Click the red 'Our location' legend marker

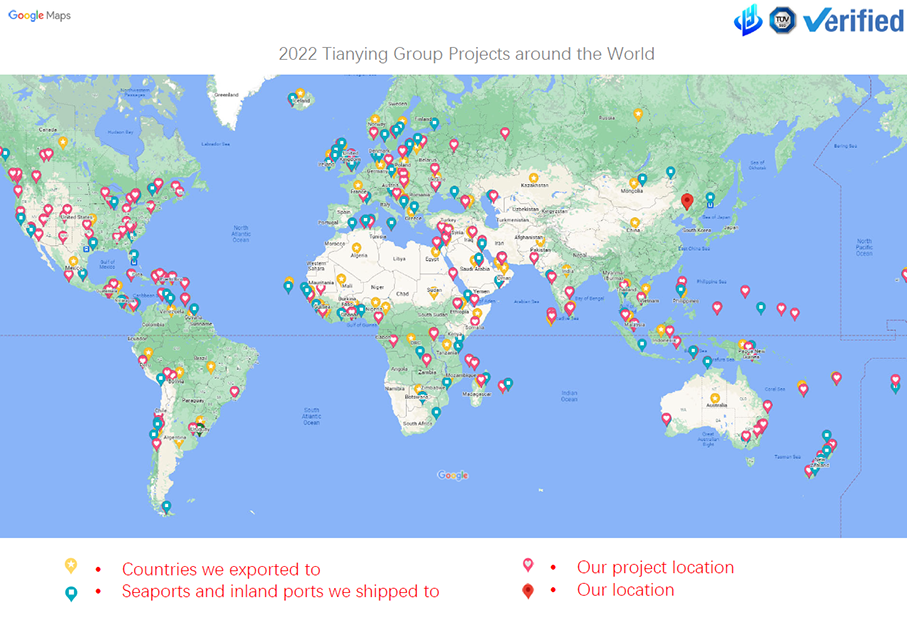pos(527,590)
